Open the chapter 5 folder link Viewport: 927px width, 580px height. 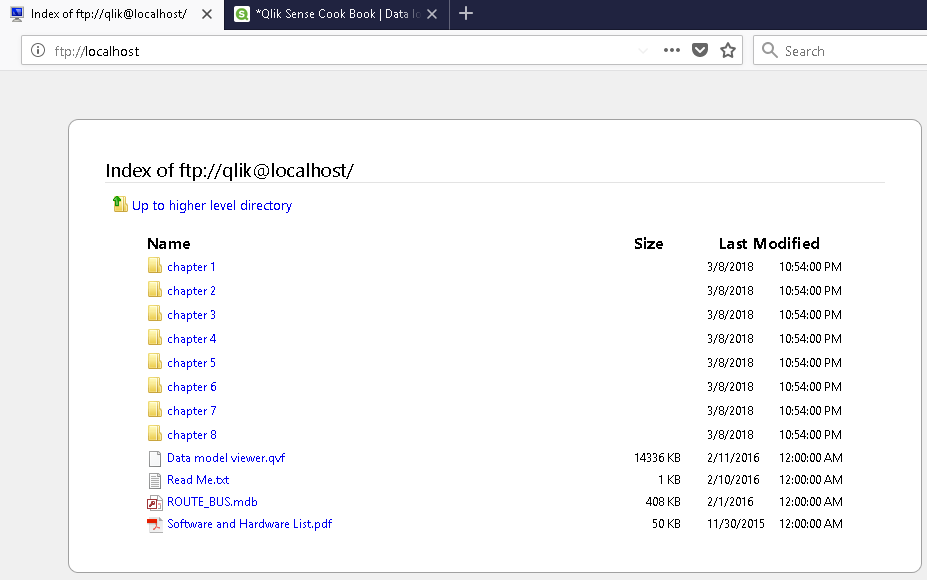pos(191,363)
